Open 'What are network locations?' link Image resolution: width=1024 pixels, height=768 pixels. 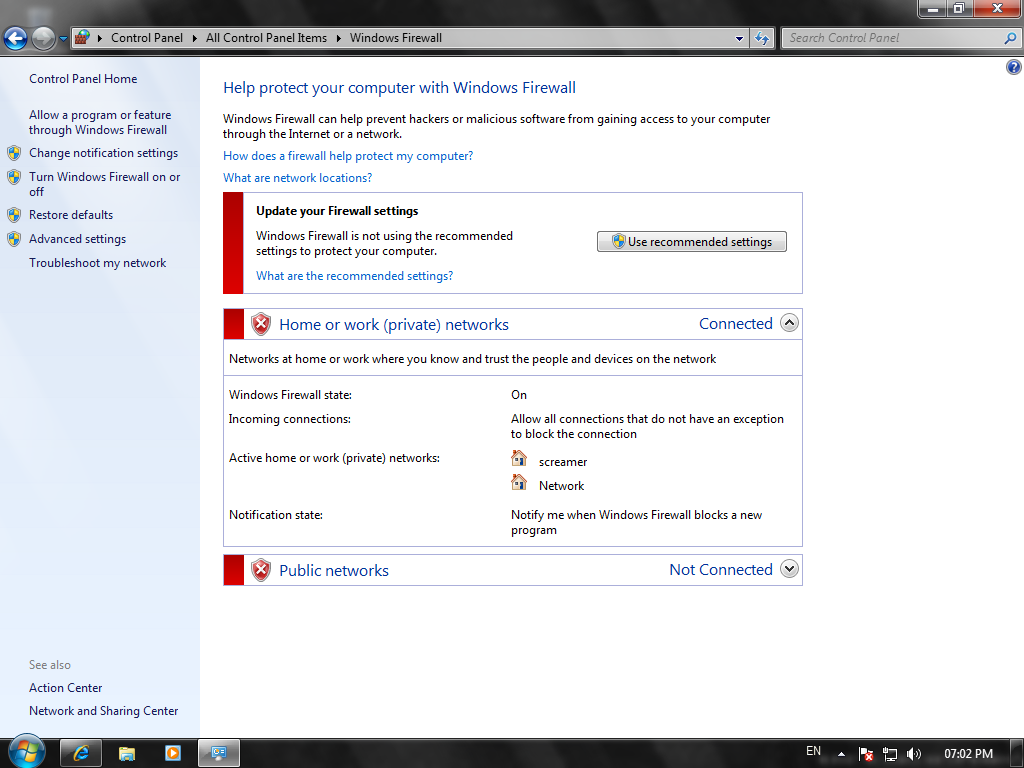pyautogui.click(x=297, y=178)
